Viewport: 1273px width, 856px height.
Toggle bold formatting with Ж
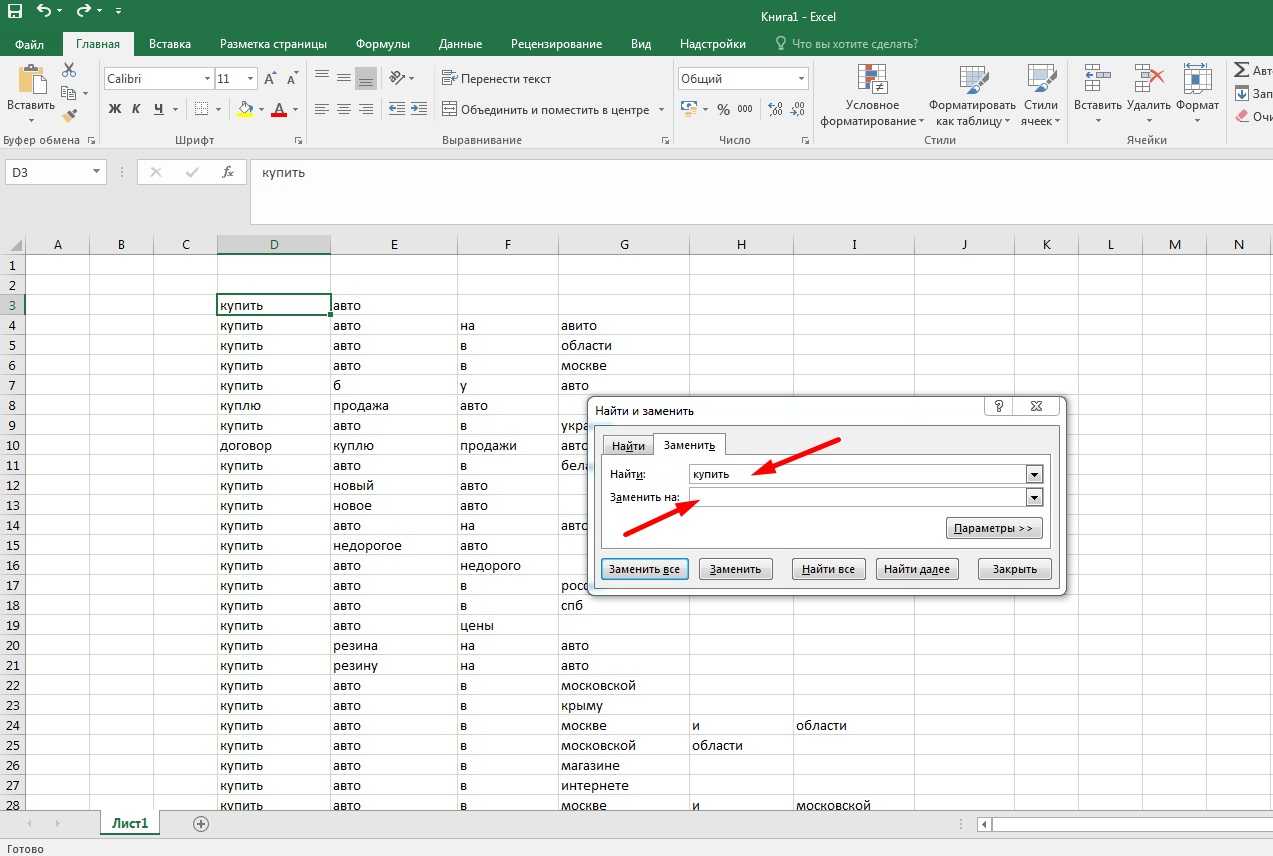tap(114, 109)
